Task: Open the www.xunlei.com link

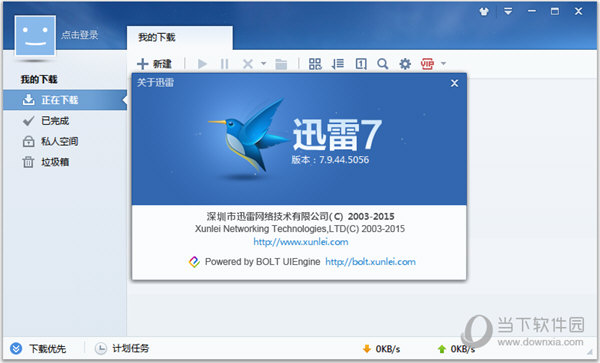Action: click(301, 242)
